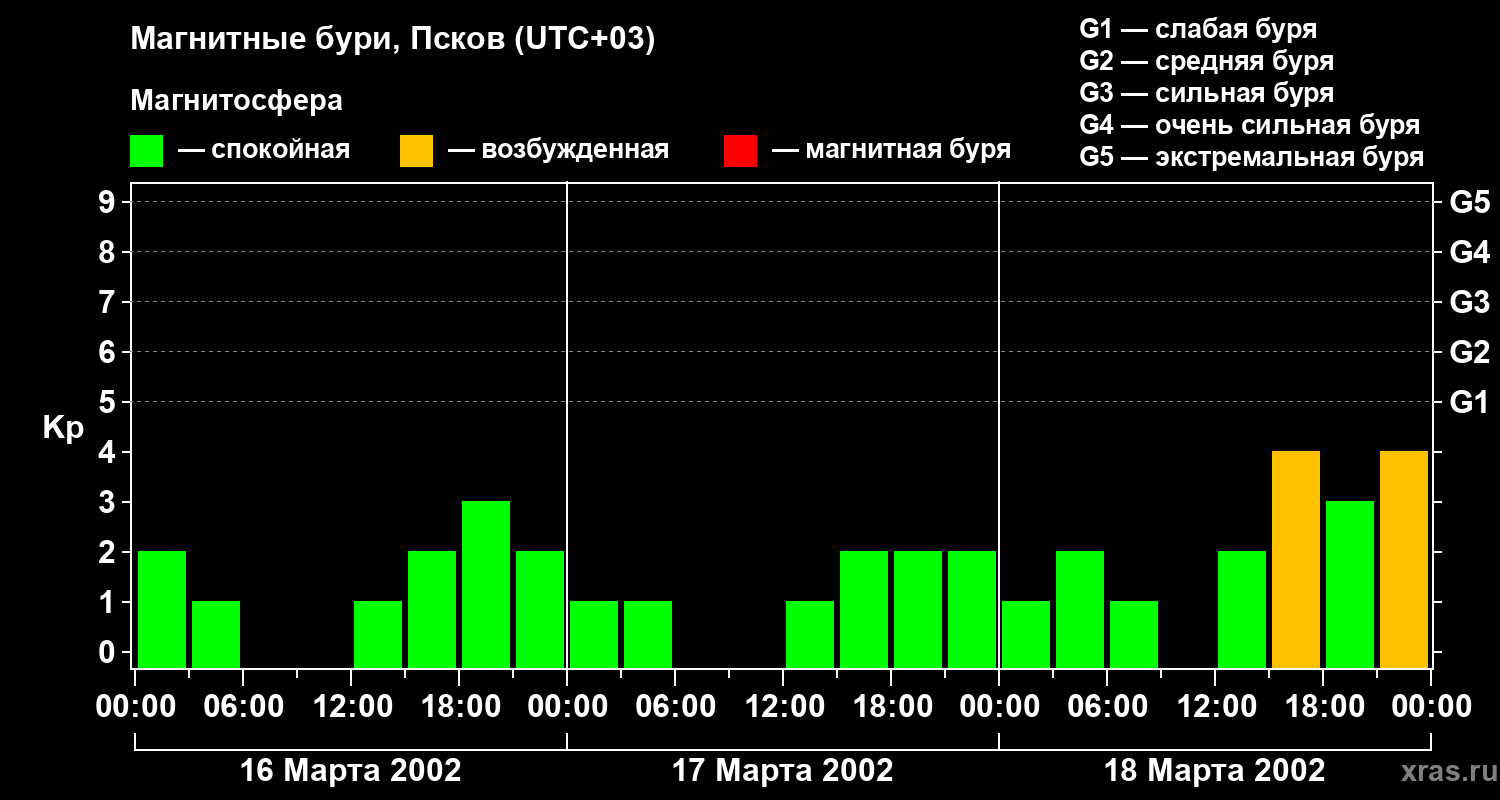Click the "17 Марта 2002" date label
The width and height of the screenshot is (1500, 800).
pos(783,771)
